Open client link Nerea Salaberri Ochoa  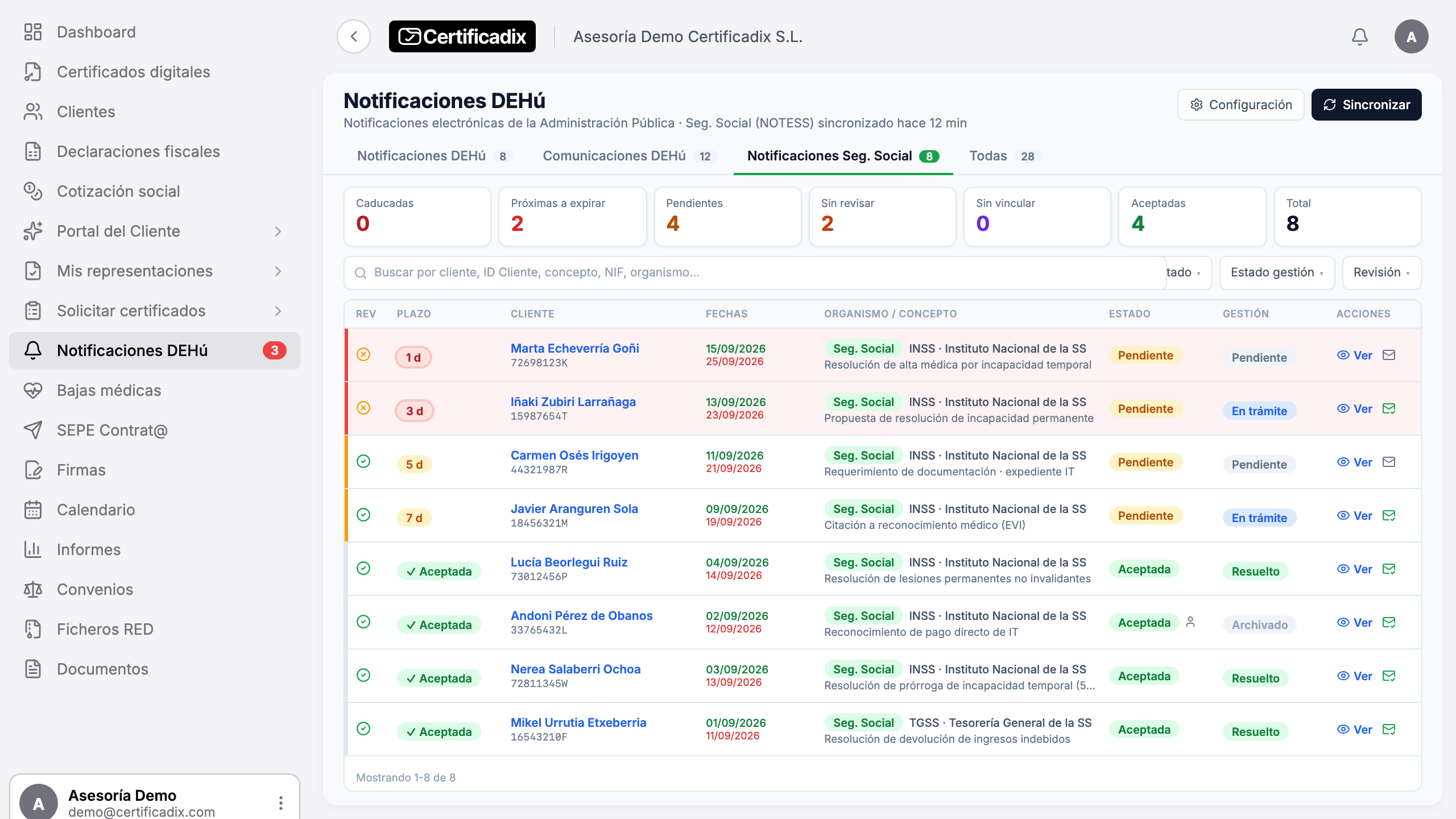(576, 669)
